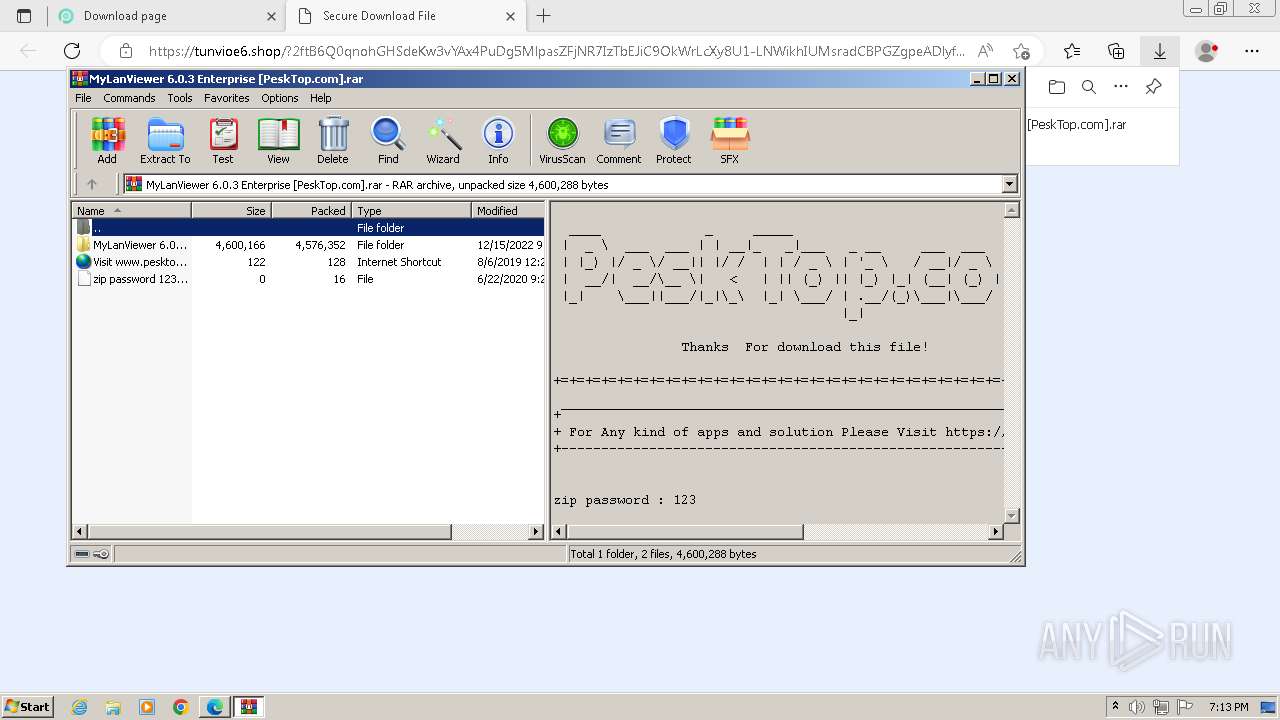1280x720 pixels.
Task: Open tab actions menu icon
Action: coord(24,16)
